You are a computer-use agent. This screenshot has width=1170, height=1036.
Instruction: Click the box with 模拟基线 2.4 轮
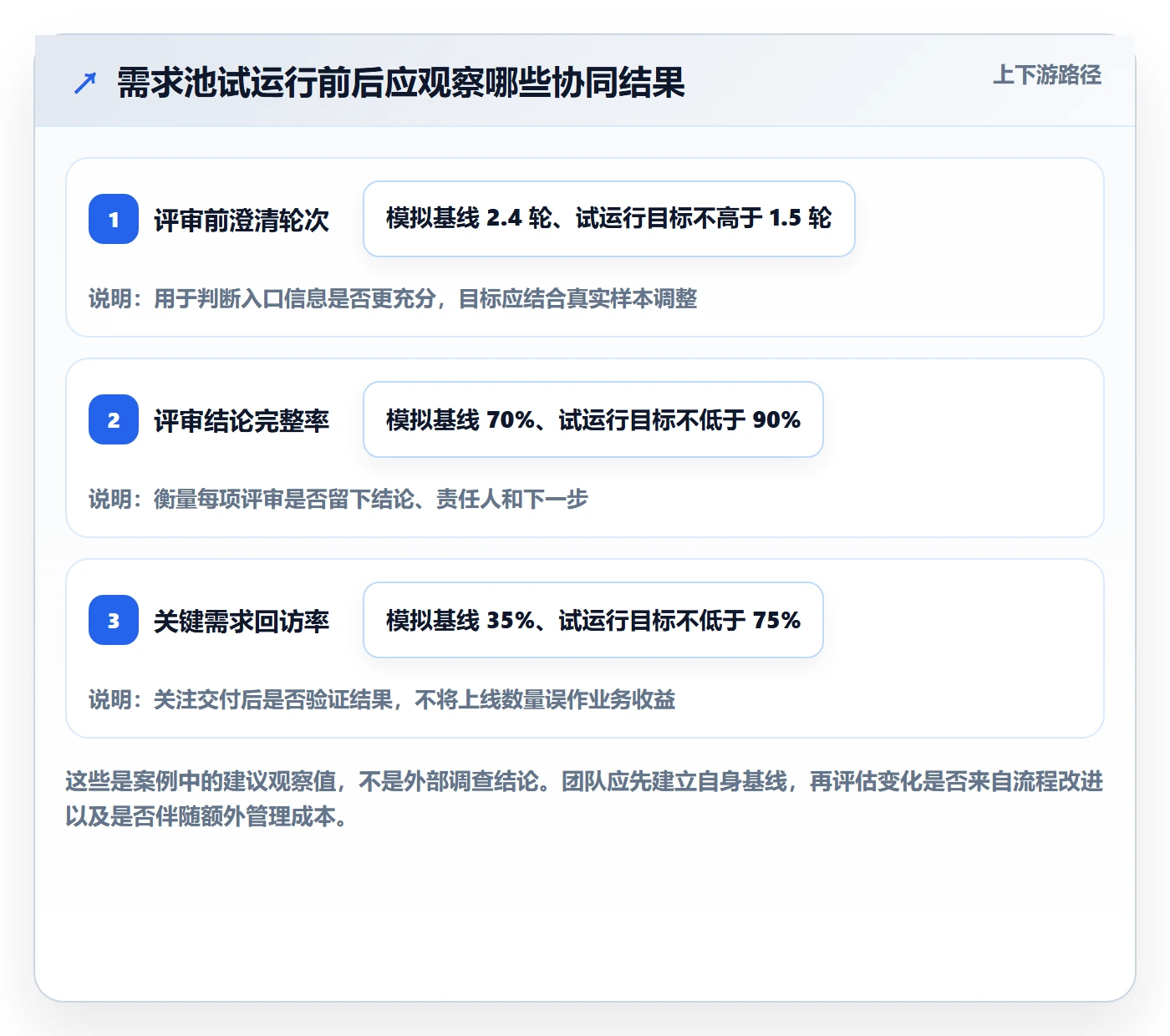coord(609,219)
